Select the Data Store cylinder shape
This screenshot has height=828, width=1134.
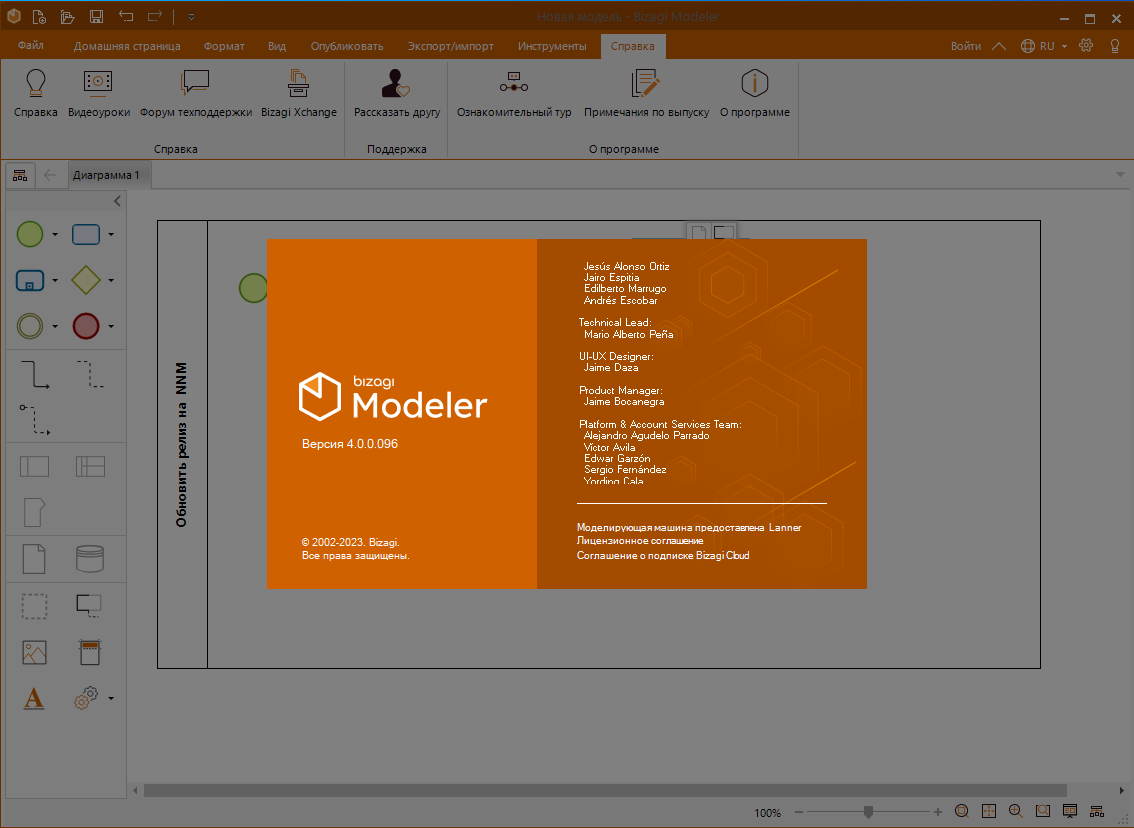[90, 559]
